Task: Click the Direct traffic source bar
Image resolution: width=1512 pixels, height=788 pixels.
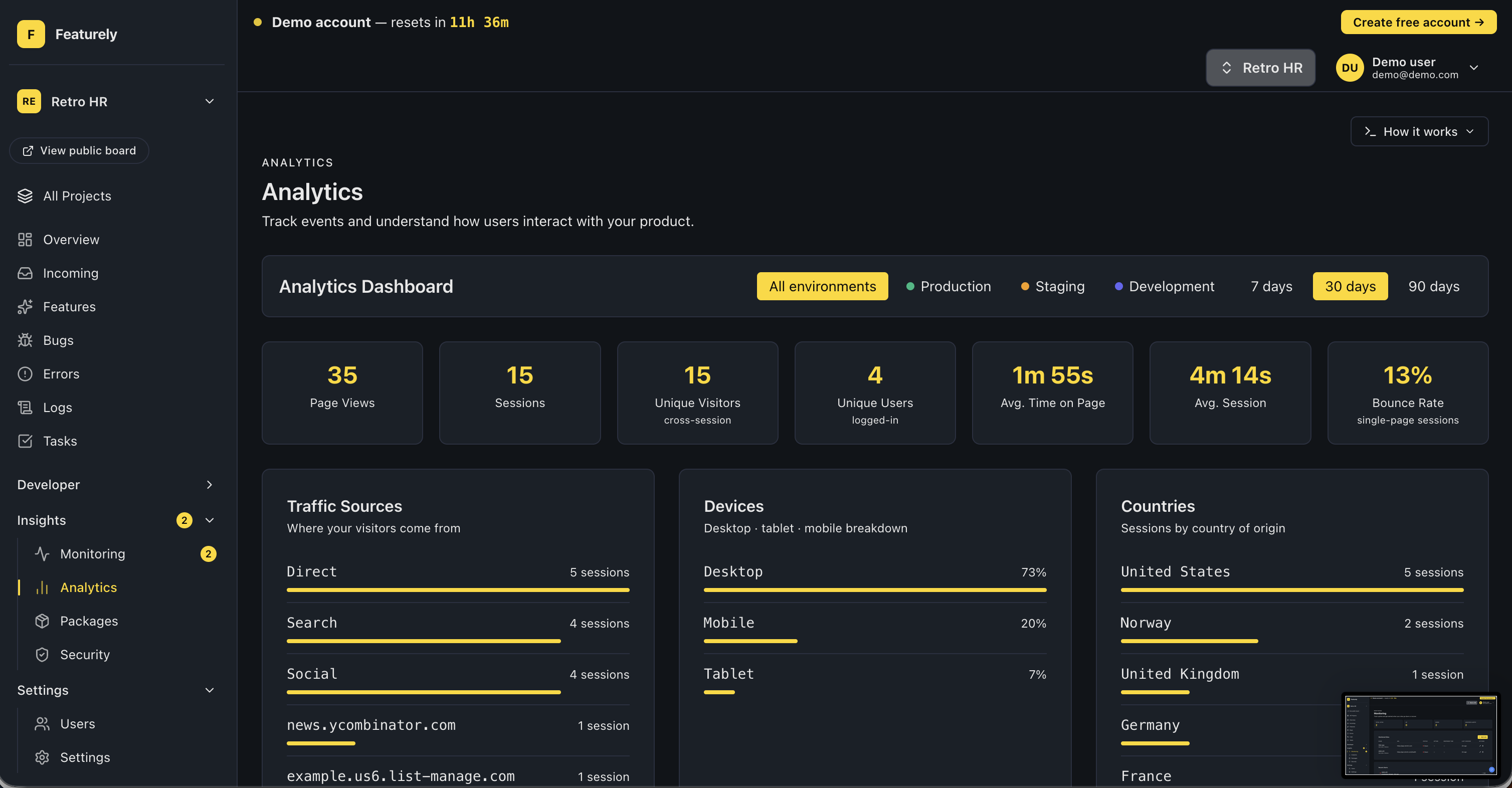Action: (457, 589)
